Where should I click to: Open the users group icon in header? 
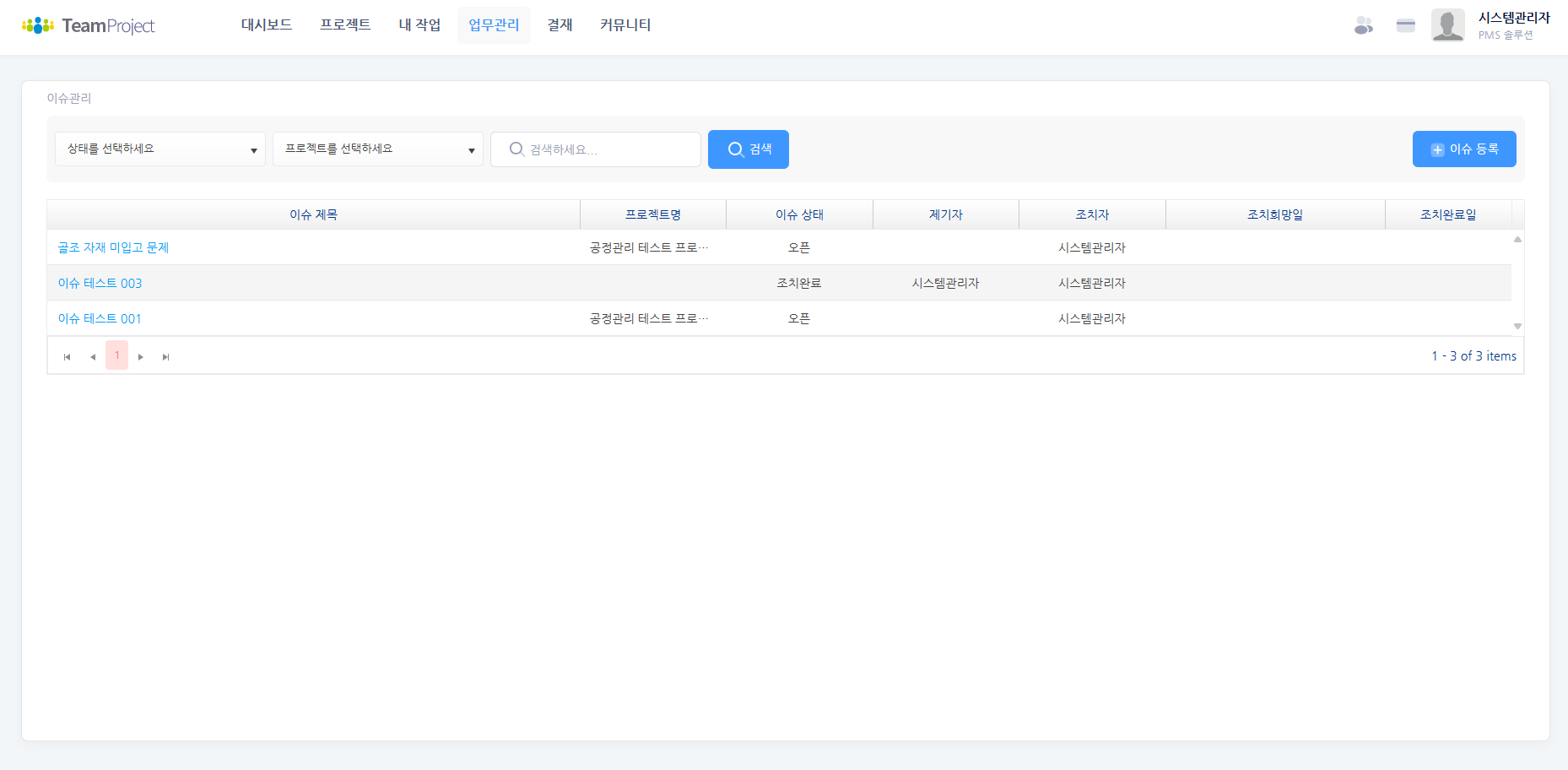1363,25
